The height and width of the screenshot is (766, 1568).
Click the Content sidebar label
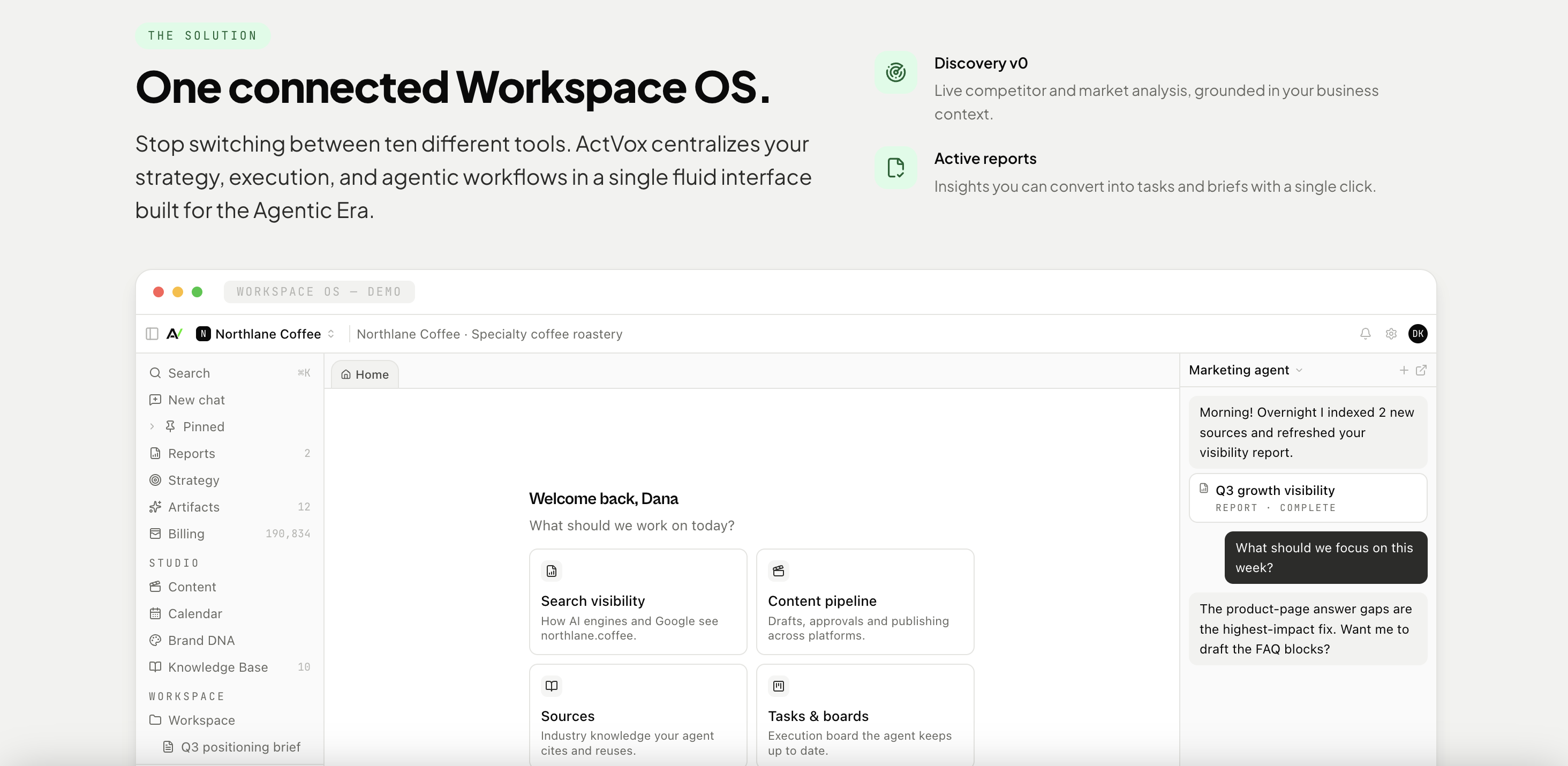(x=192, y=587)
